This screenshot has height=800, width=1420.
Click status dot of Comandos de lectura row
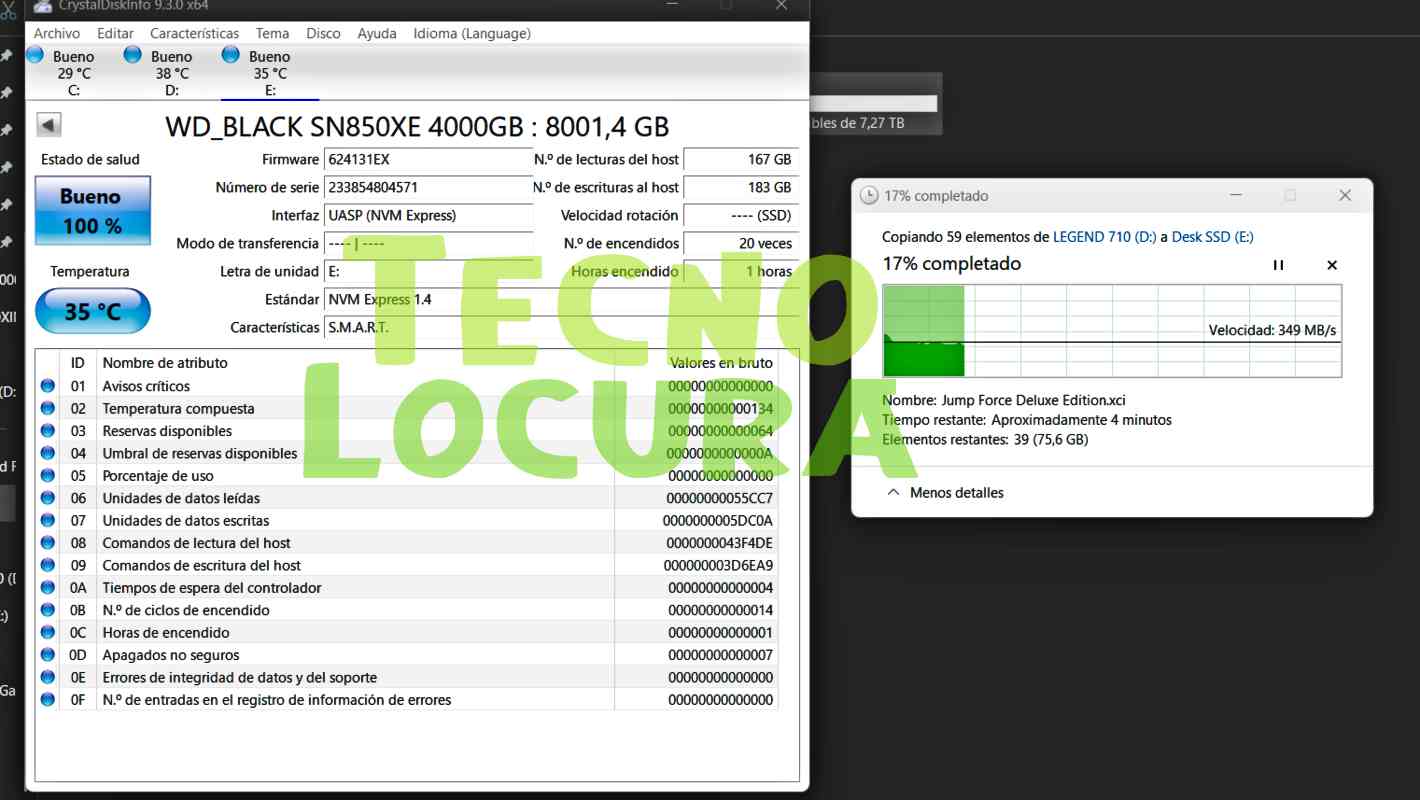47,543
